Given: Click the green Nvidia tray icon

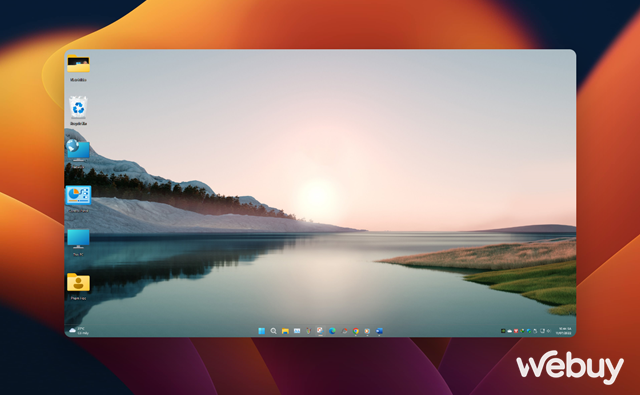Looking at the screenshot, I should tap(503, 331).
